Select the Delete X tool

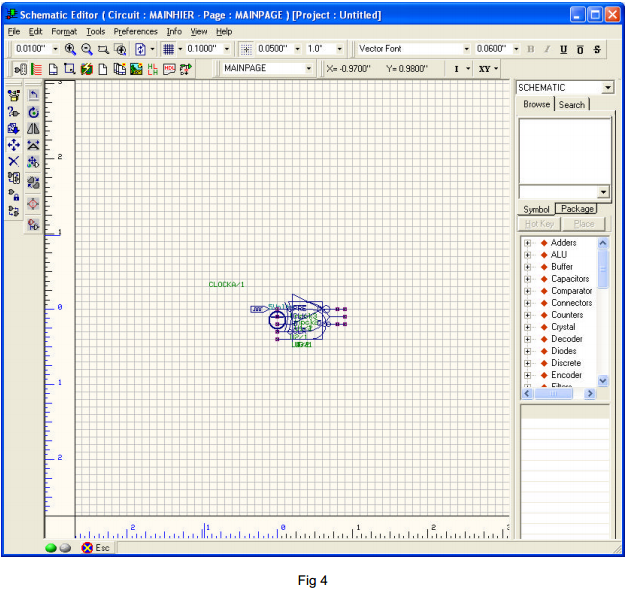point(14,161)
